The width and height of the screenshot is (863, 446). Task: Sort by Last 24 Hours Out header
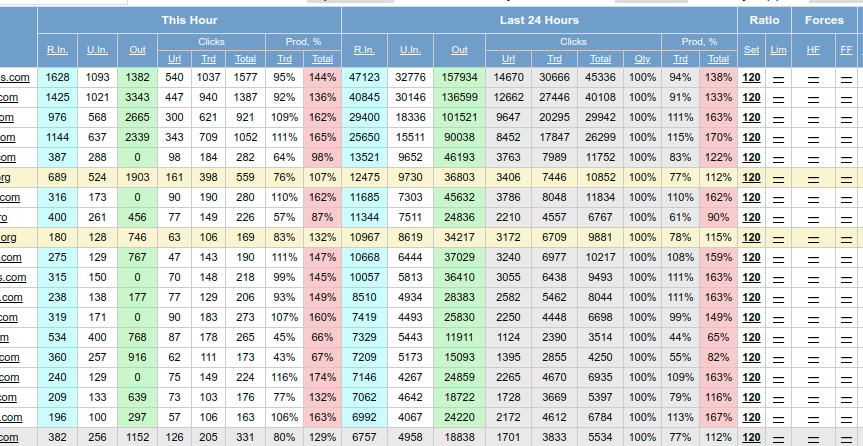coord(459,50)
